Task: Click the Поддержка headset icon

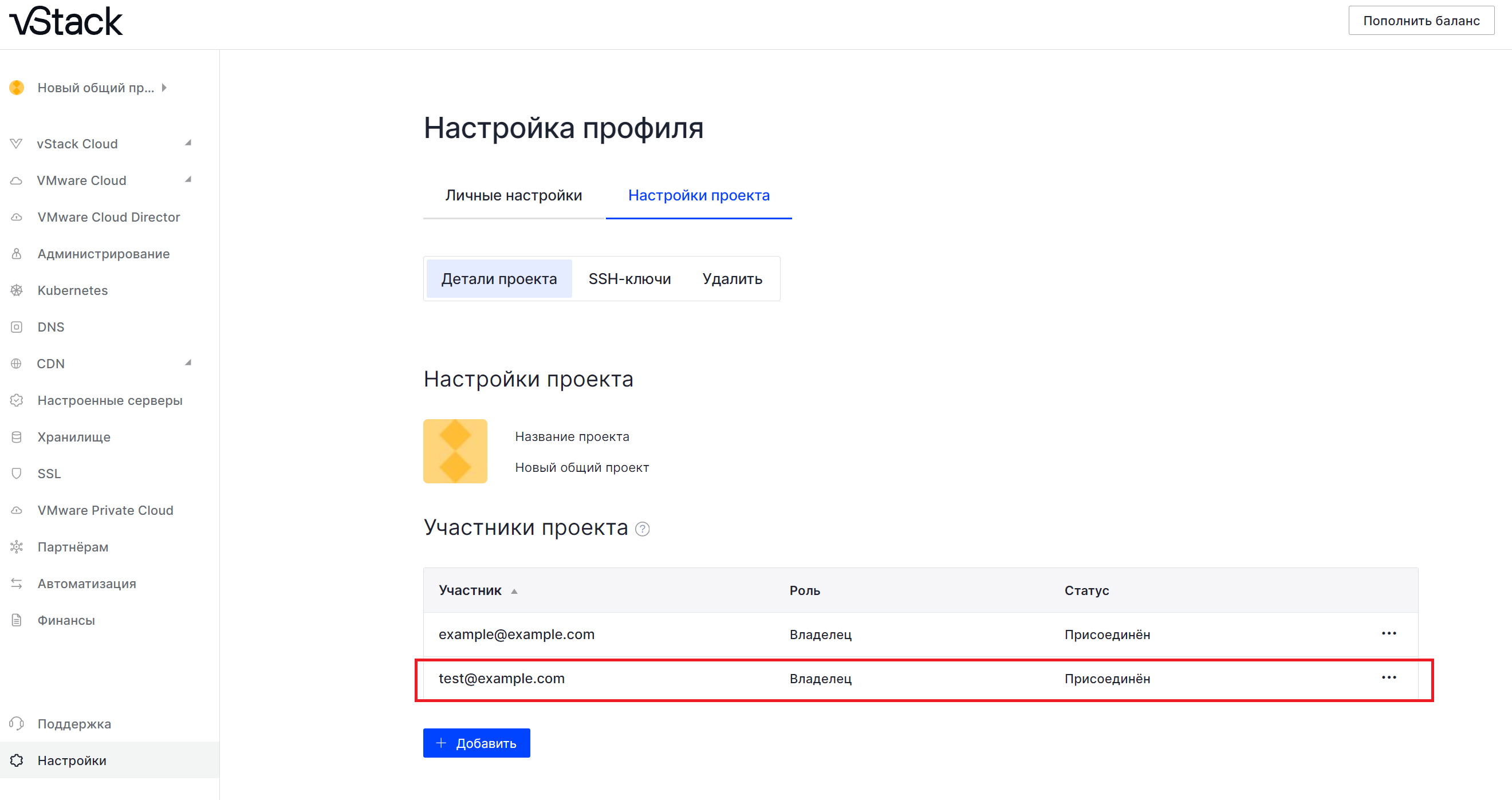Action: coord(17,724)
